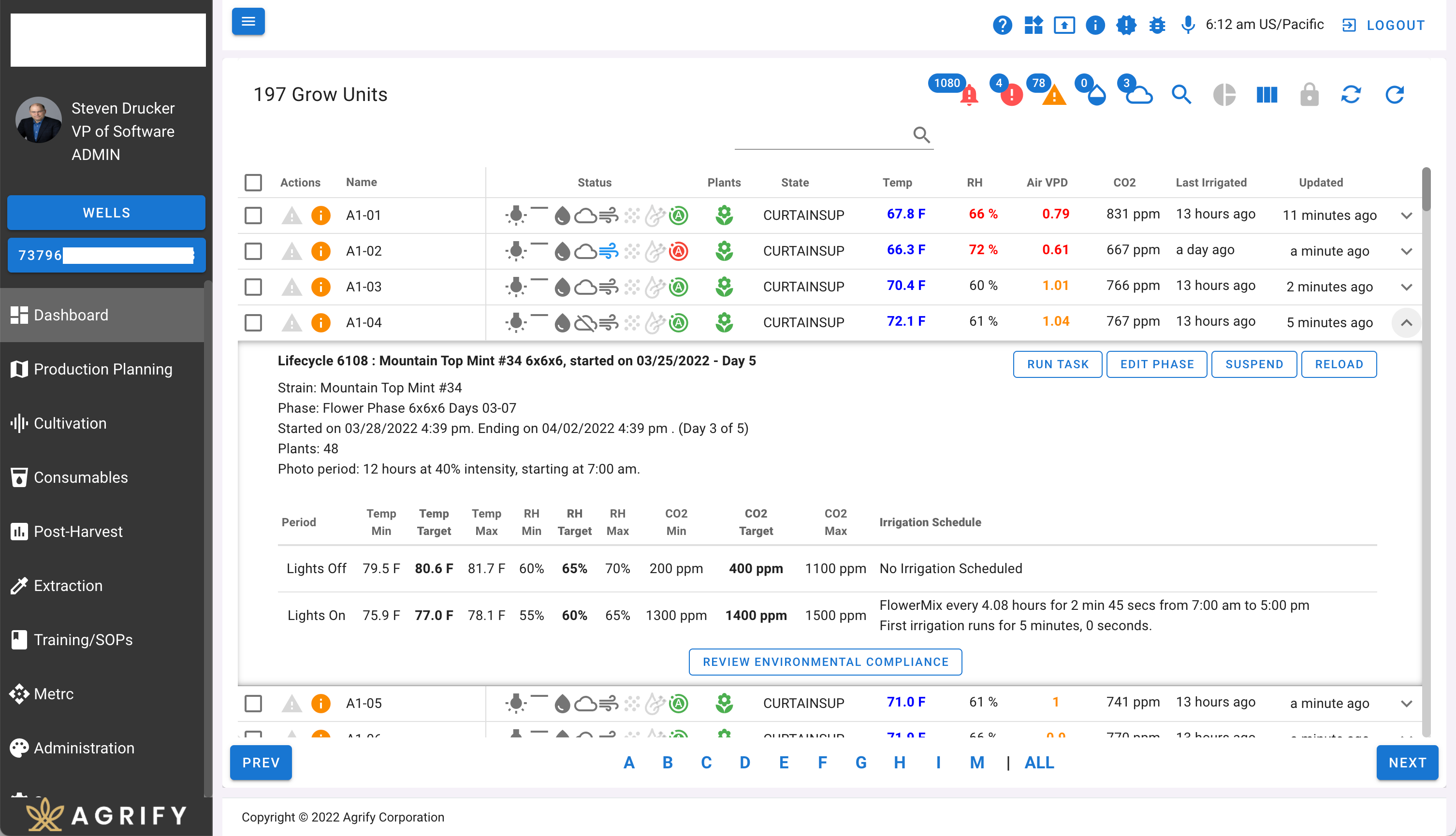This screenshot has width=1456, height=836.
Task: Click the padlock icon in toolbar
Action: 1309,95
